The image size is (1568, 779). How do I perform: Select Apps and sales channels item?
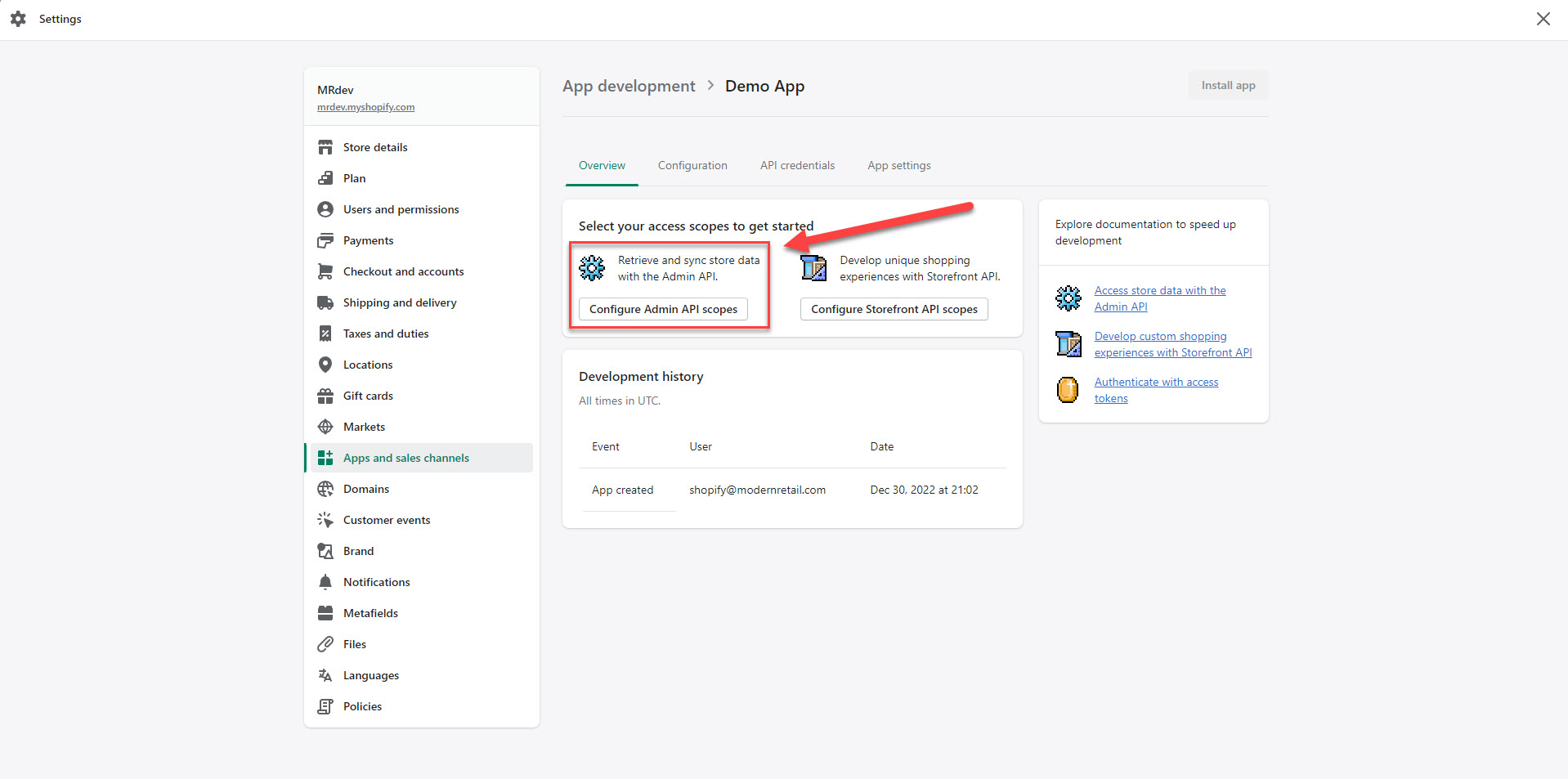pyautogui.click(x=422, y=458)
